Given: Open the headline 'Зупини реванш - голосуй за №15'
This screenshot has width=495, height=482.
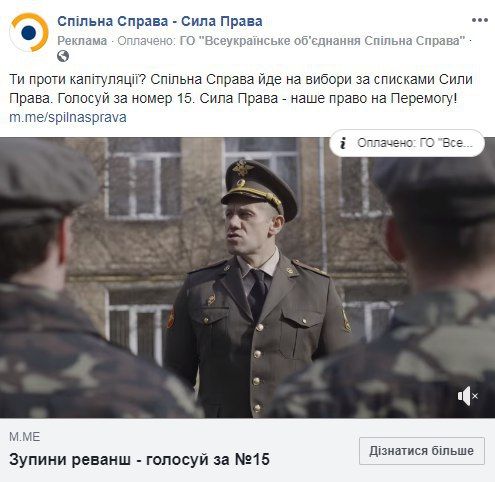Looking at the screenshot, I should (139, 459).
